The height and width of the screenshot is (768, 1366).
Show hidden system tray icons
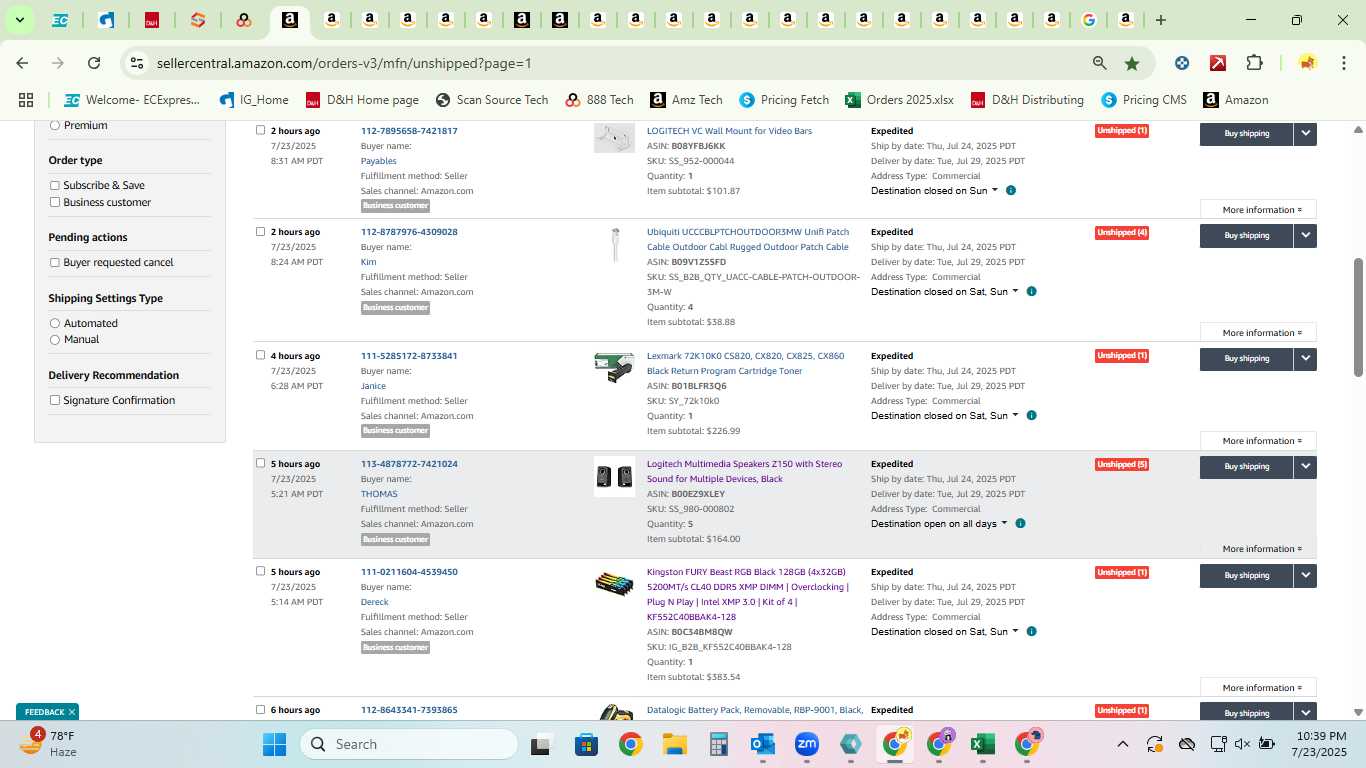pyautogui.click(x=1122, y=744)
